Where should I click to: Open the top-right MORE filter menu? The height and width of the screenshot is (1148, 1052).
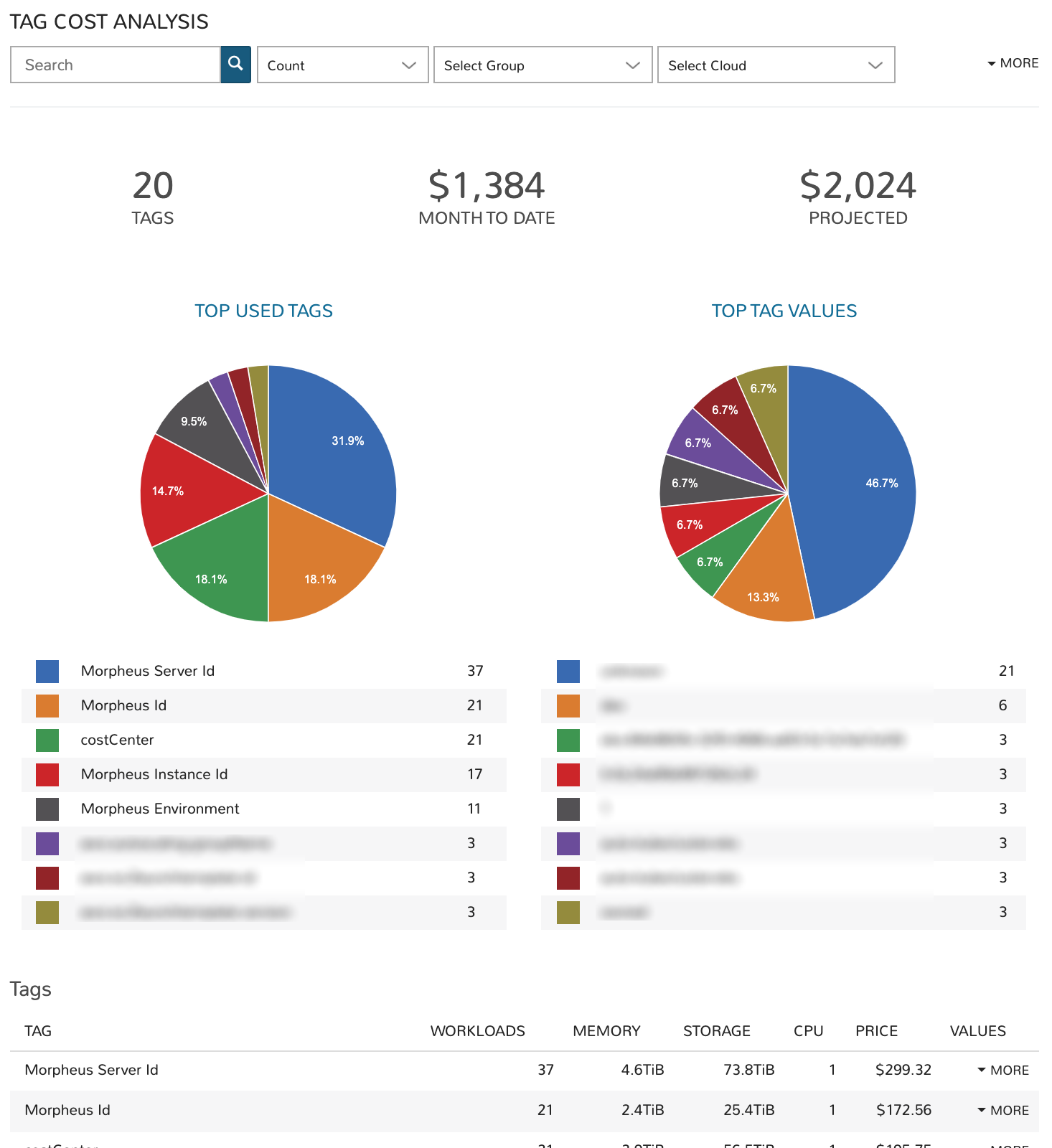1013,63
